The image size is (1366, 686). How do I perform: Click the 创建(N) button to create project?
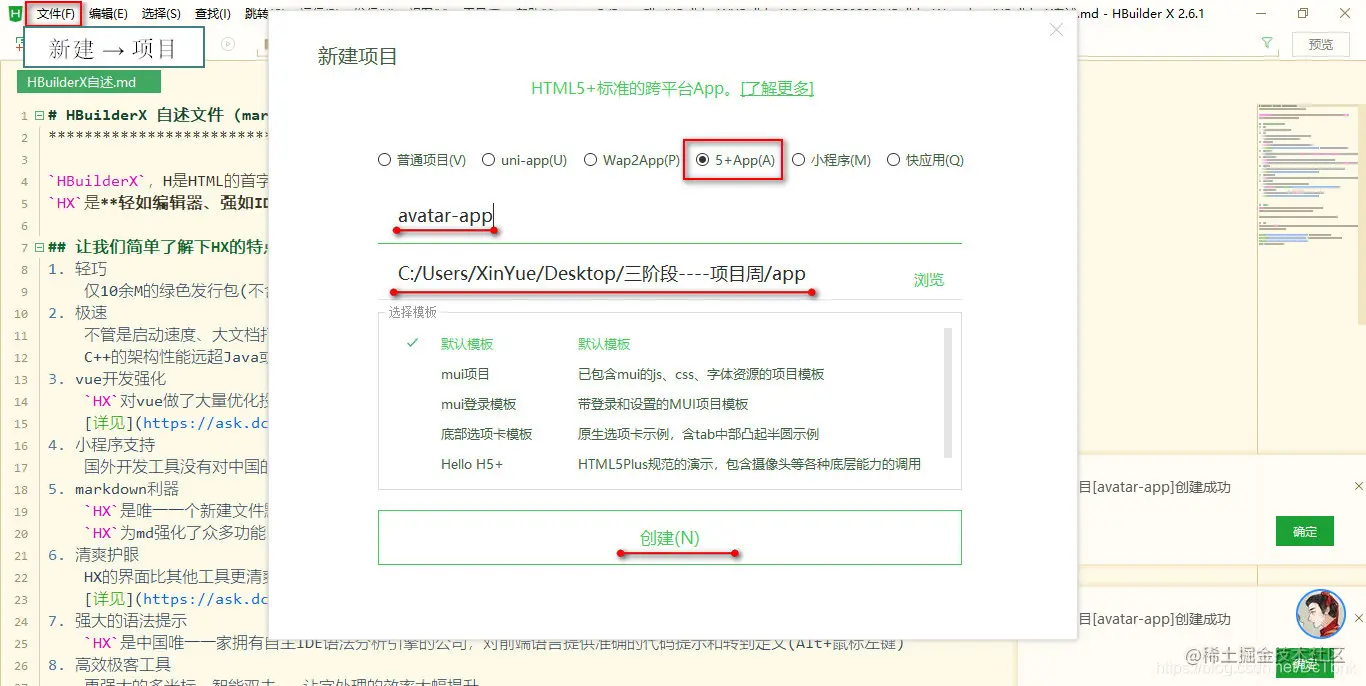pos(669,537)
